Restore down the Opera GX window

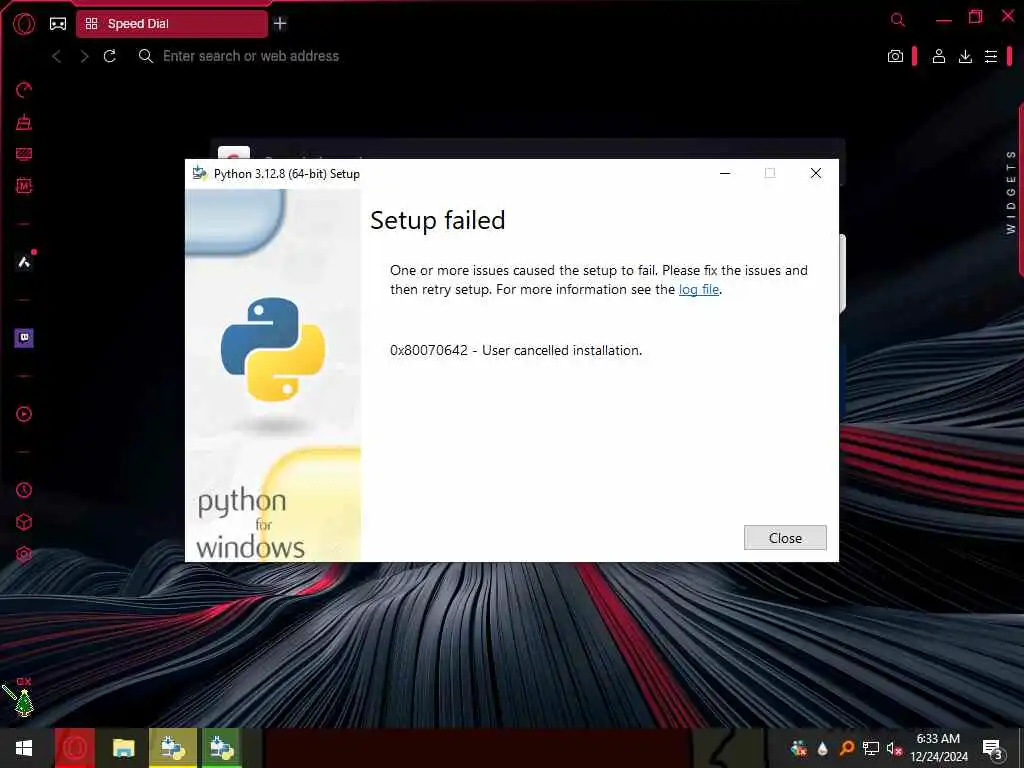975,17
